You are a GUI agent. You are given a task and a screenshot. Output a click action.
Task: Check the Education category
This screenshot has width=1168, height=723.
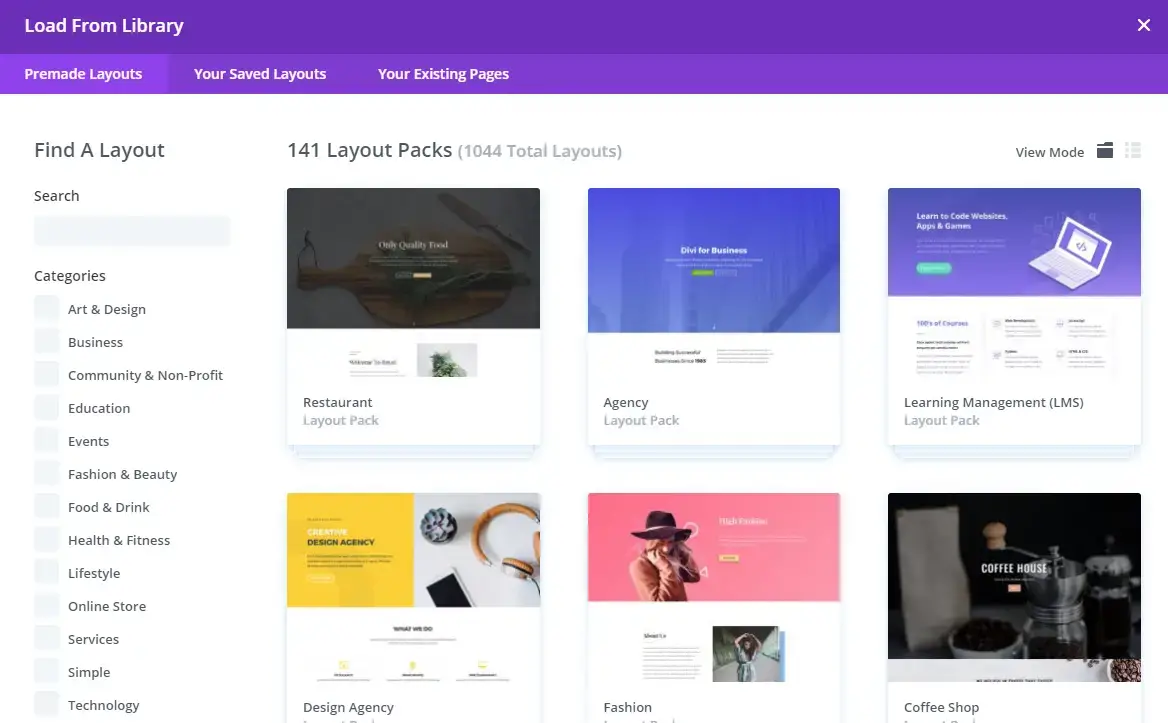pos(46,407)
